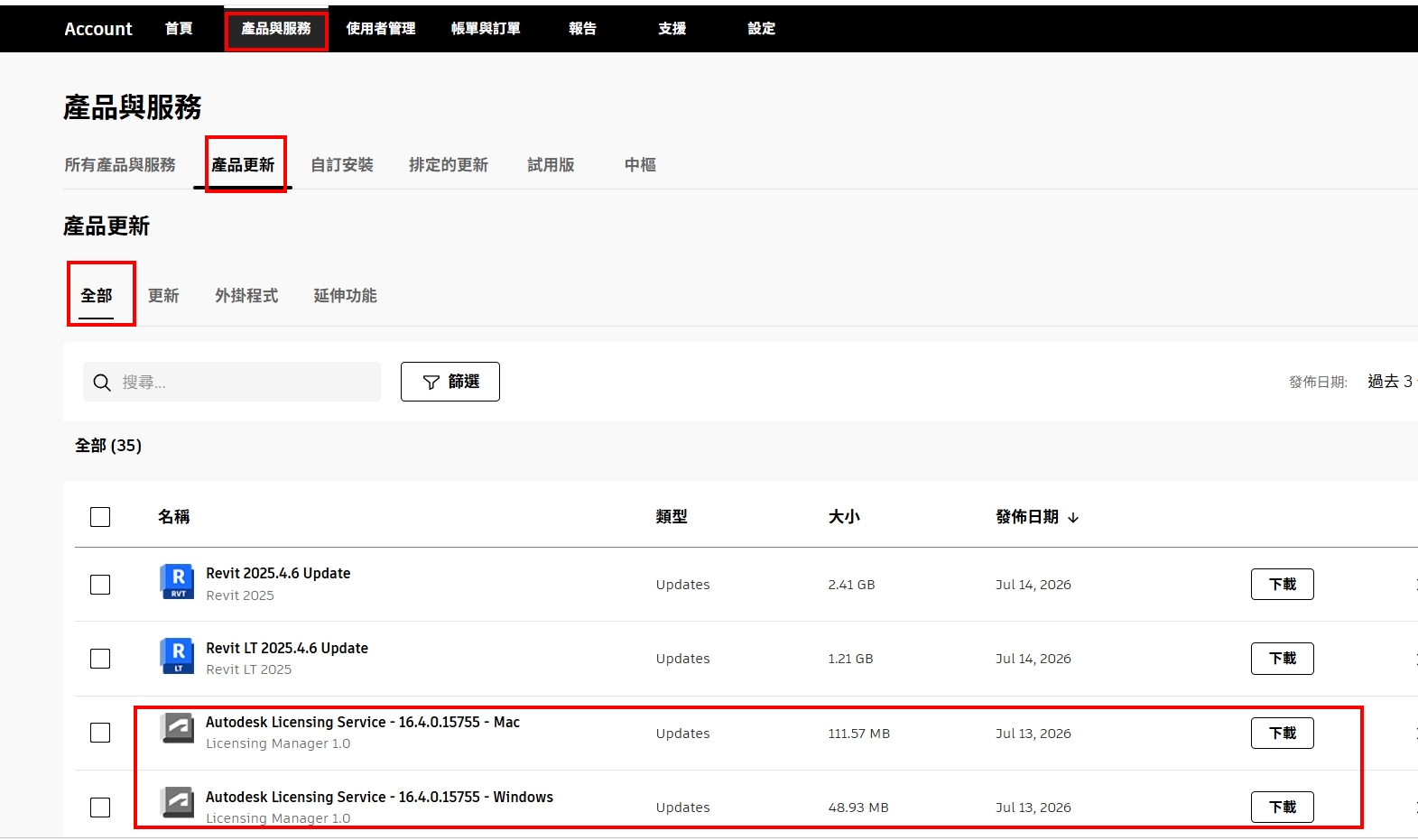The image size is (1418, 840).
Task: Open 帳單與訂單 in the top navigation
Action: 486,29
